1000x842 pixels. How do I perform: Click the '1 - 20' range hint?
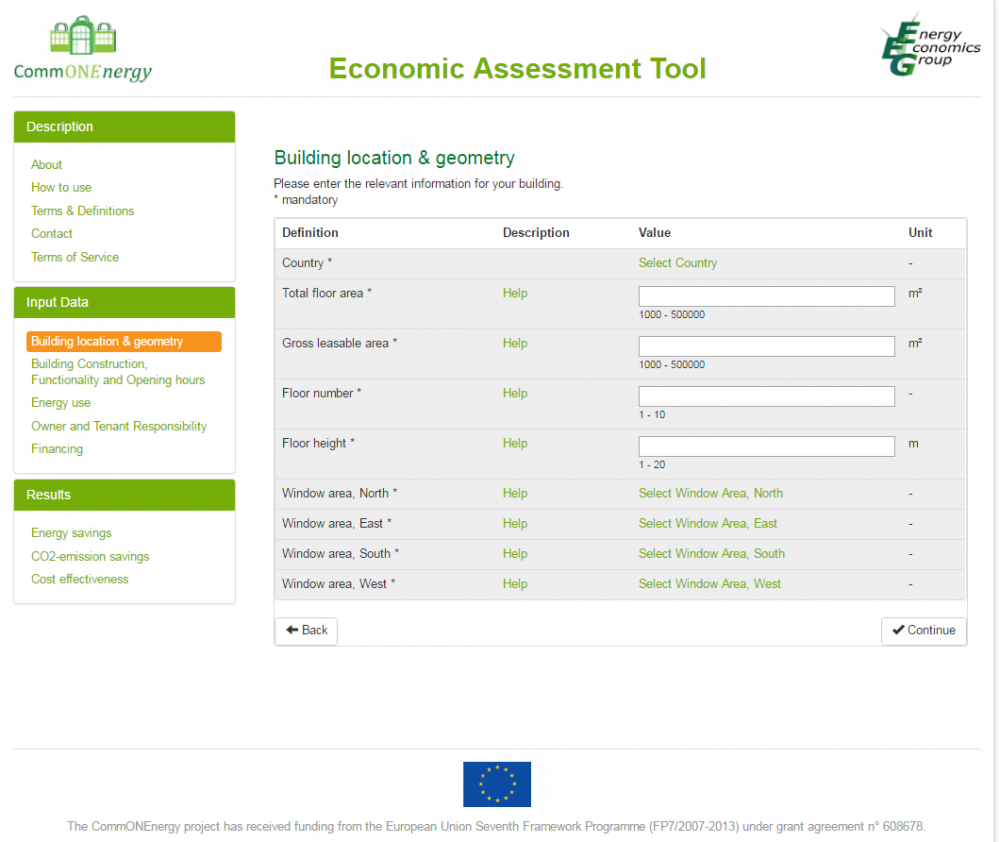click(652, 465)
